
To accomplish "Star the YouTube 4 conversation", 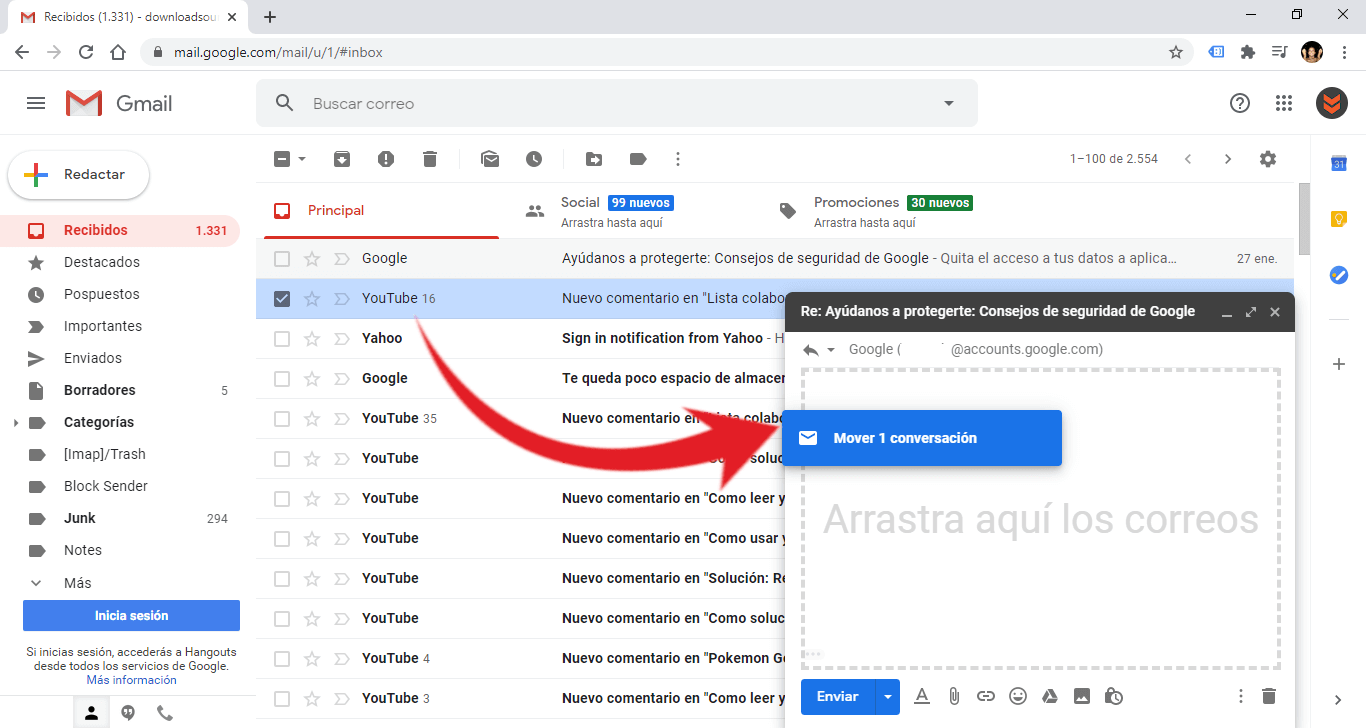I will pyautogui.click(x=312, y=659).
